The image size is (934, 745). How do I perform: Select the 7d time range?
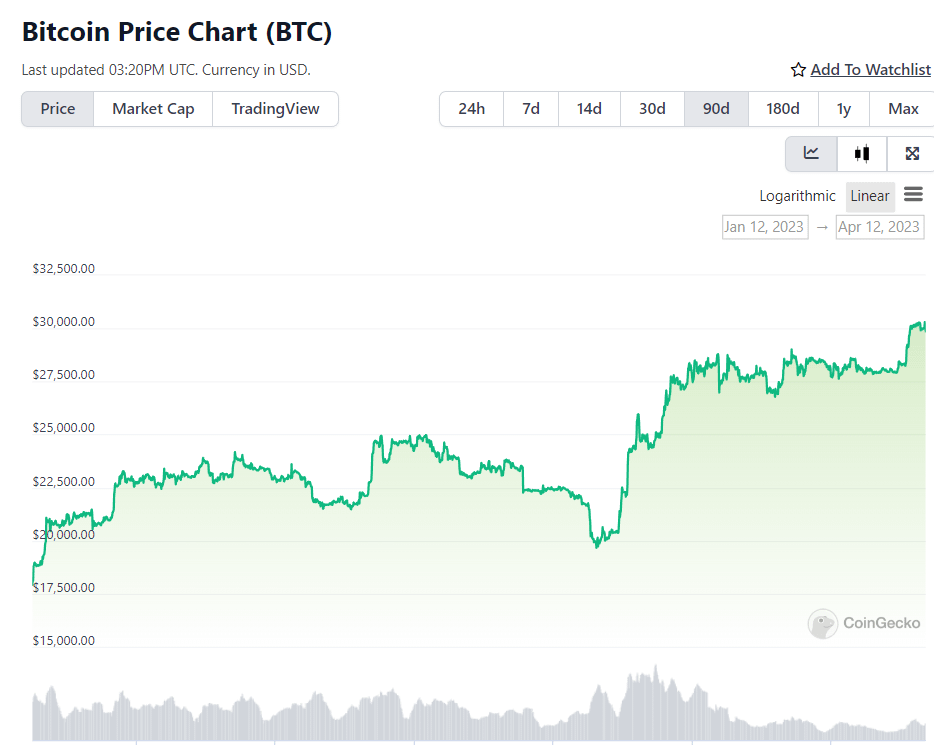click(531, 109)
